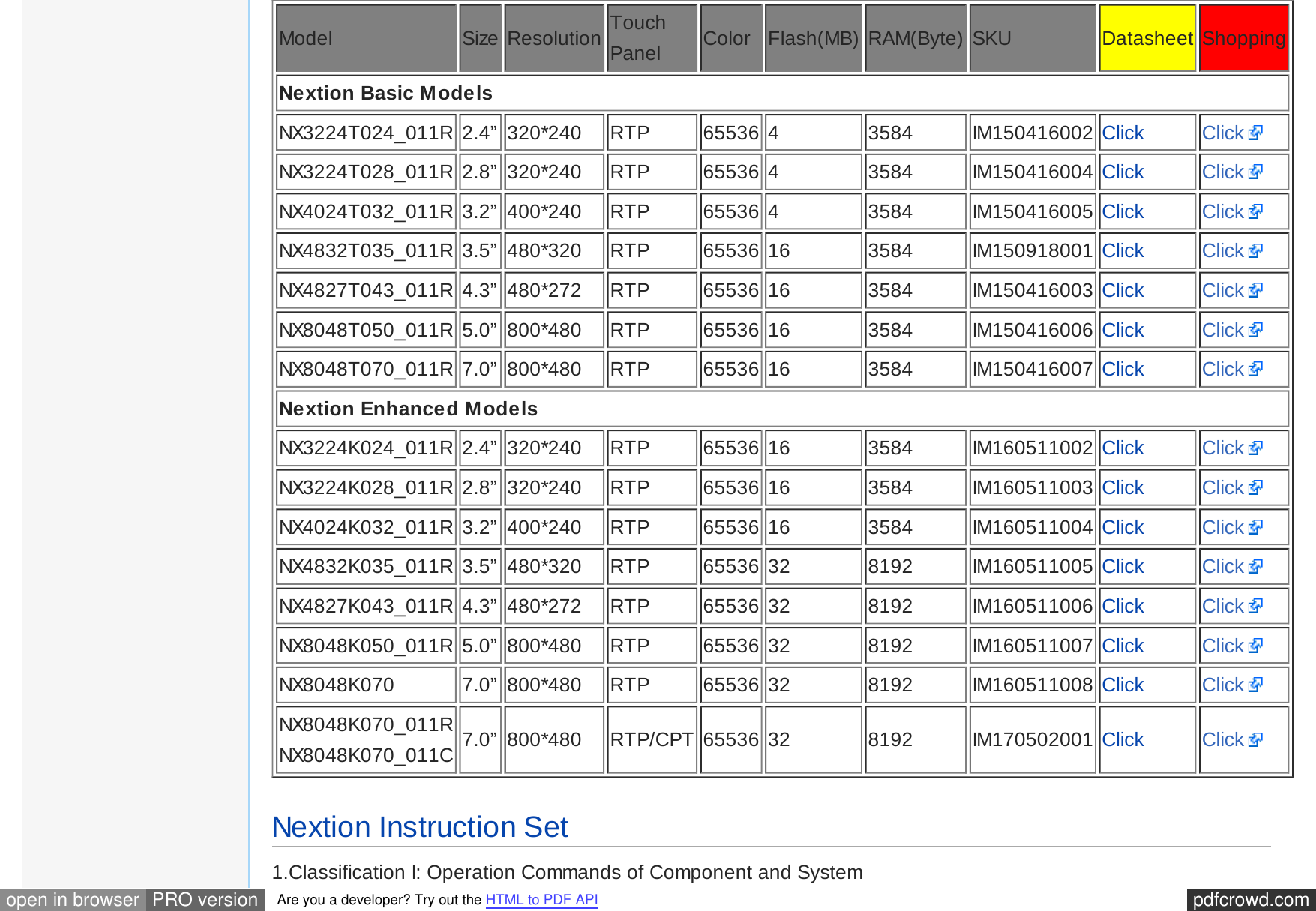Click the external link icon beside NX8048T070_011R shopping
Viewport: 1316px width, 911px height.
coord(1256,368)
